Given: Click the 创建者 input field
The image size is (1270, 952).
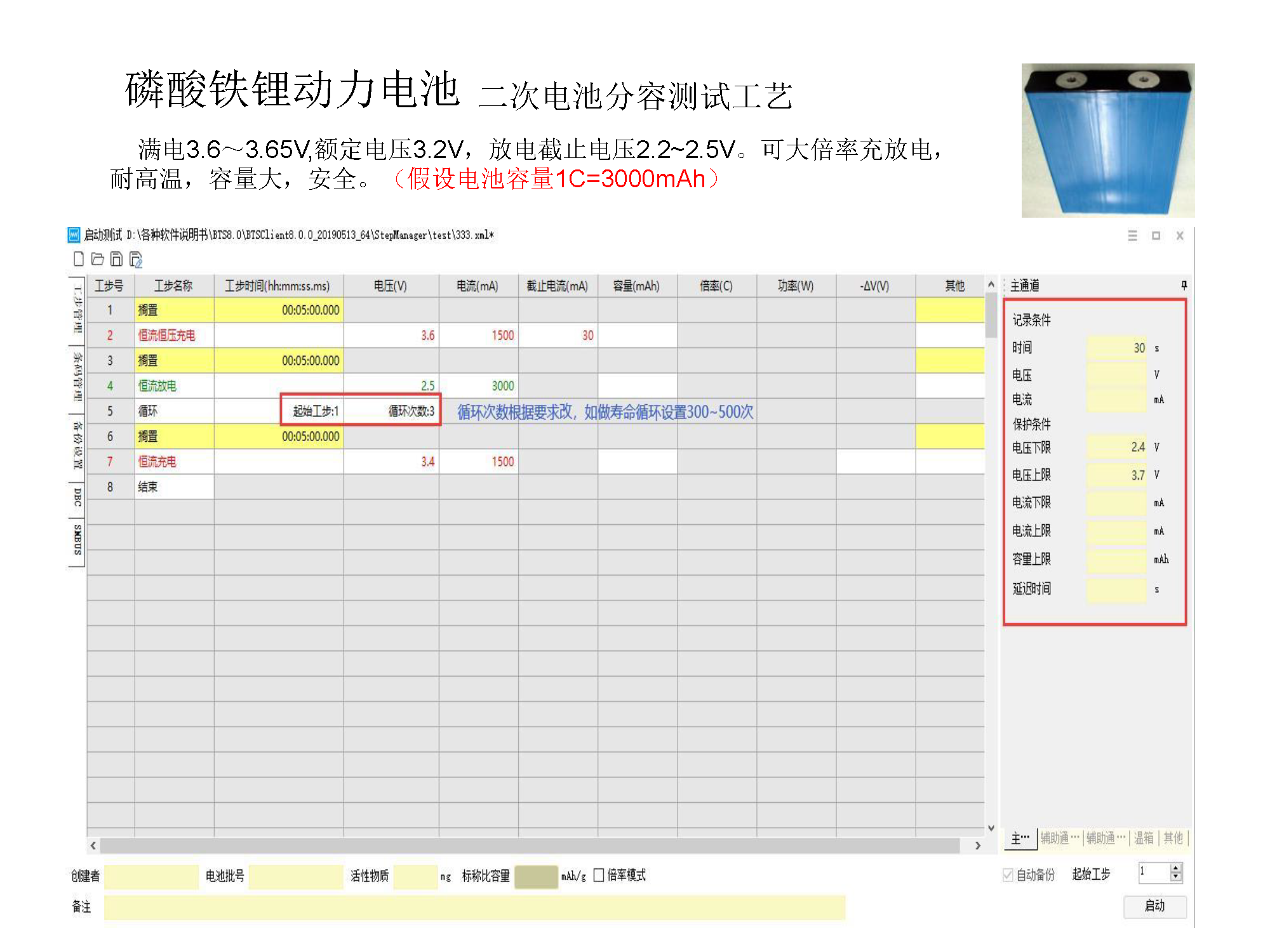Looking at the screenshot, I should pos(151,876).
